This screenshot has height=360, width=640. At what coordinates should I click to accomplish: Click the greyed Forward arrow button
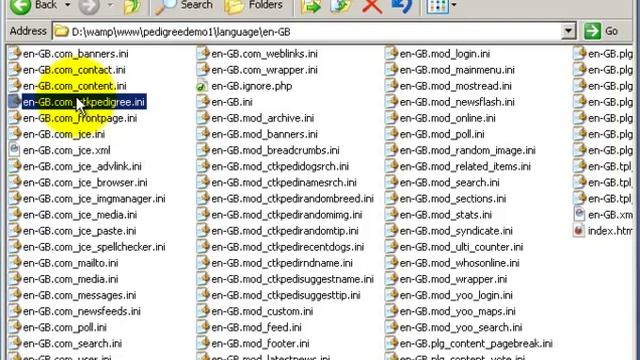tap(89, 6)
